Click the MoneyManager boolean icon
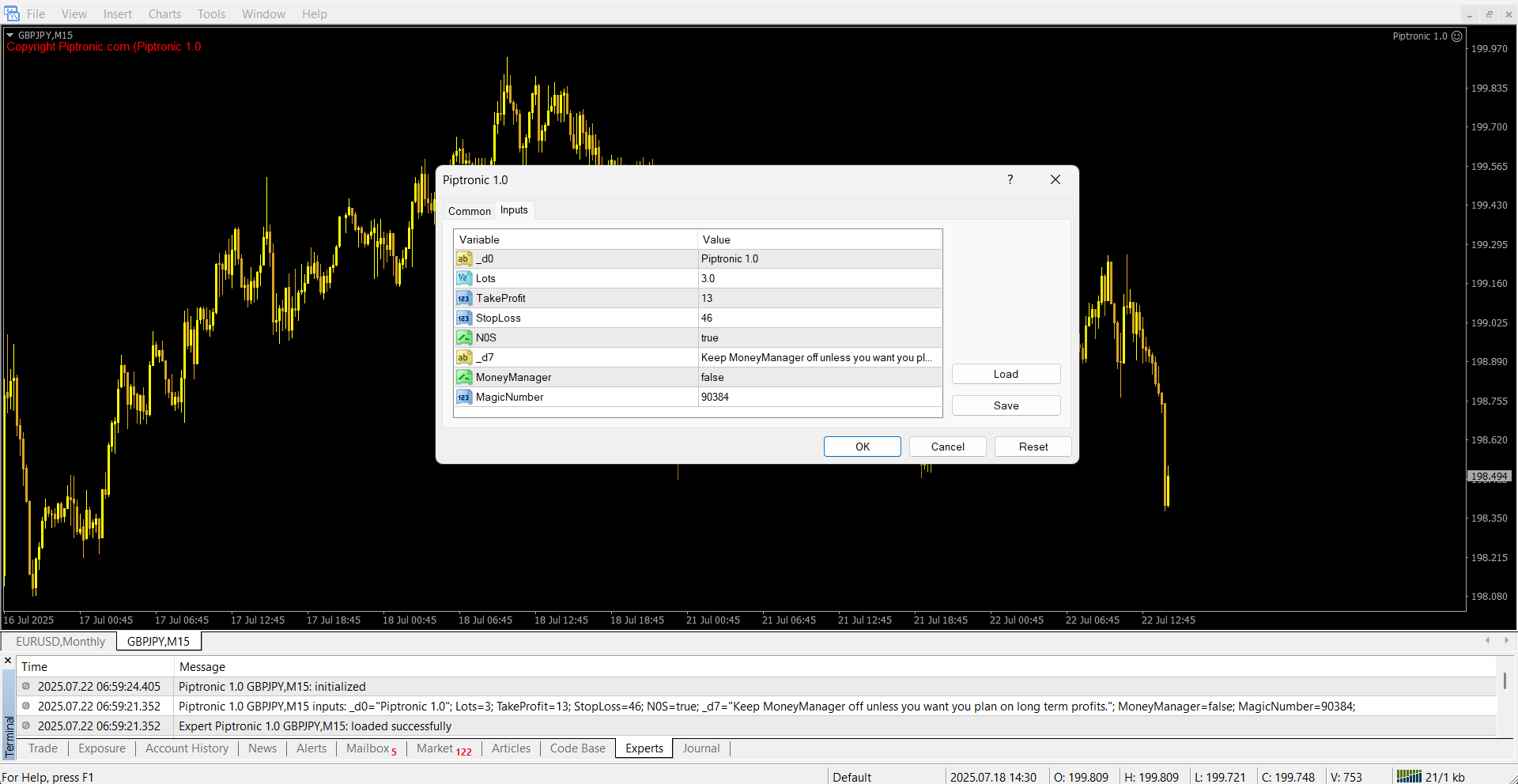 pyautogui.click(x=464, y=377)
